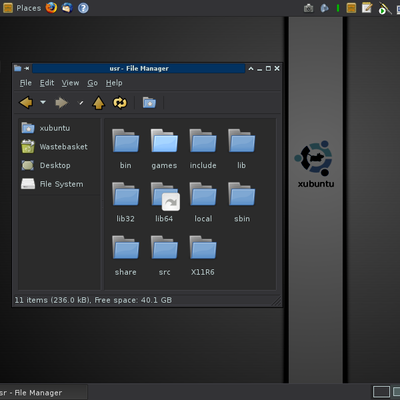400x400 pixels.
Task: Open the Go menu
Action: click(92, 83)
